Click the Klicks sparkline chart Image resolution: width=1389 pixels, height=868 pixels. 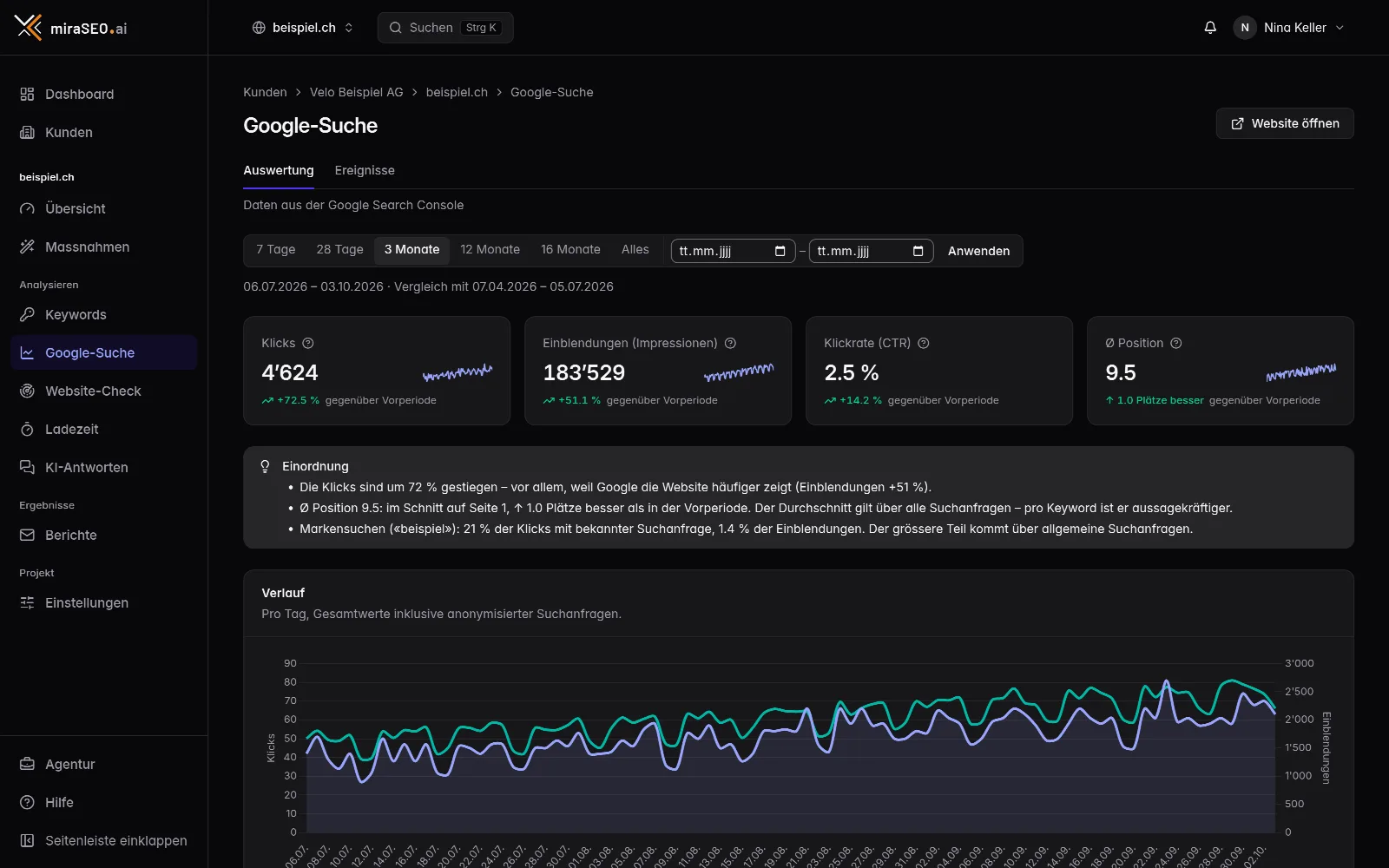click(458, 373)
